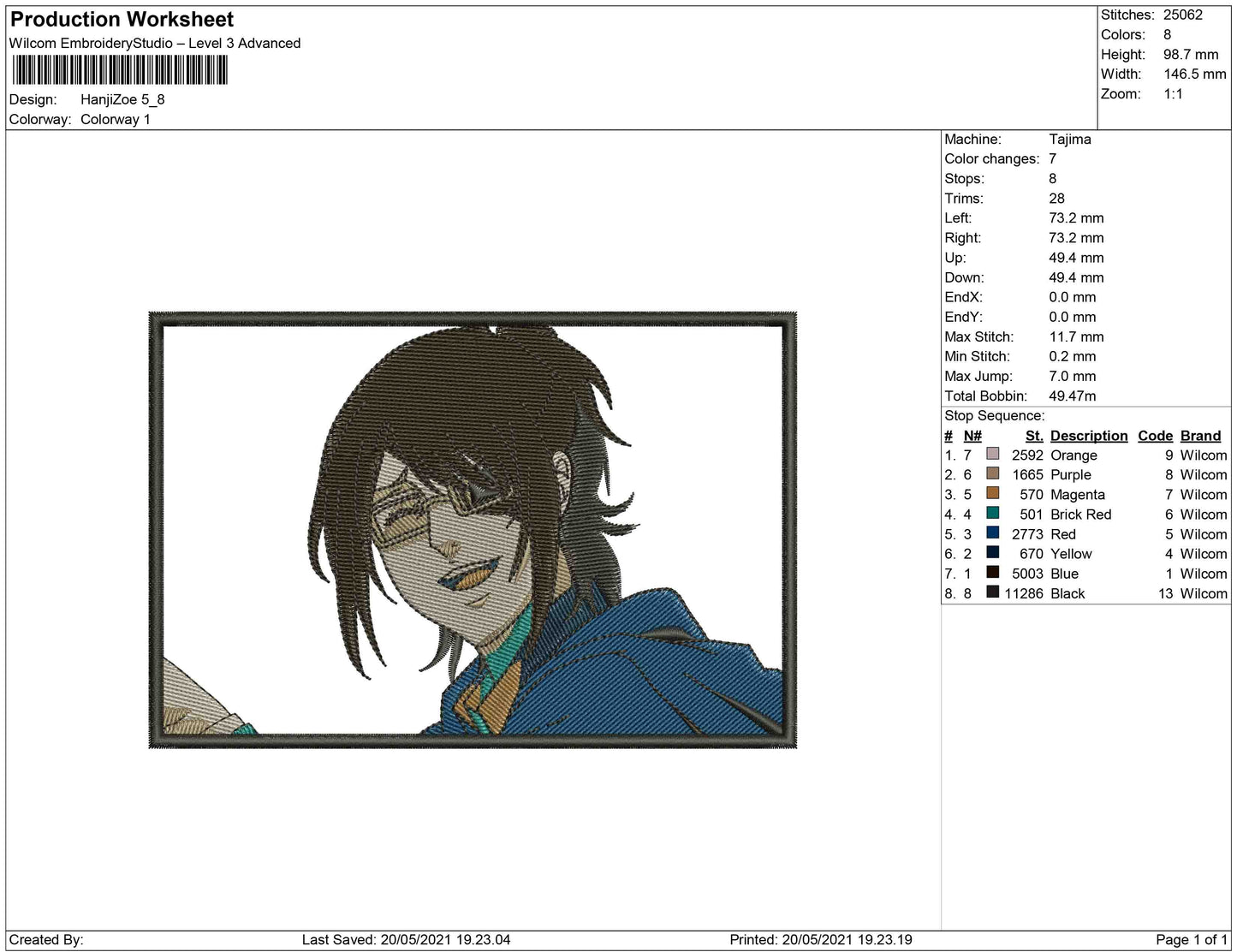
Task: Click the Max Jump value "7.0 mm"
Action: 1073,377
